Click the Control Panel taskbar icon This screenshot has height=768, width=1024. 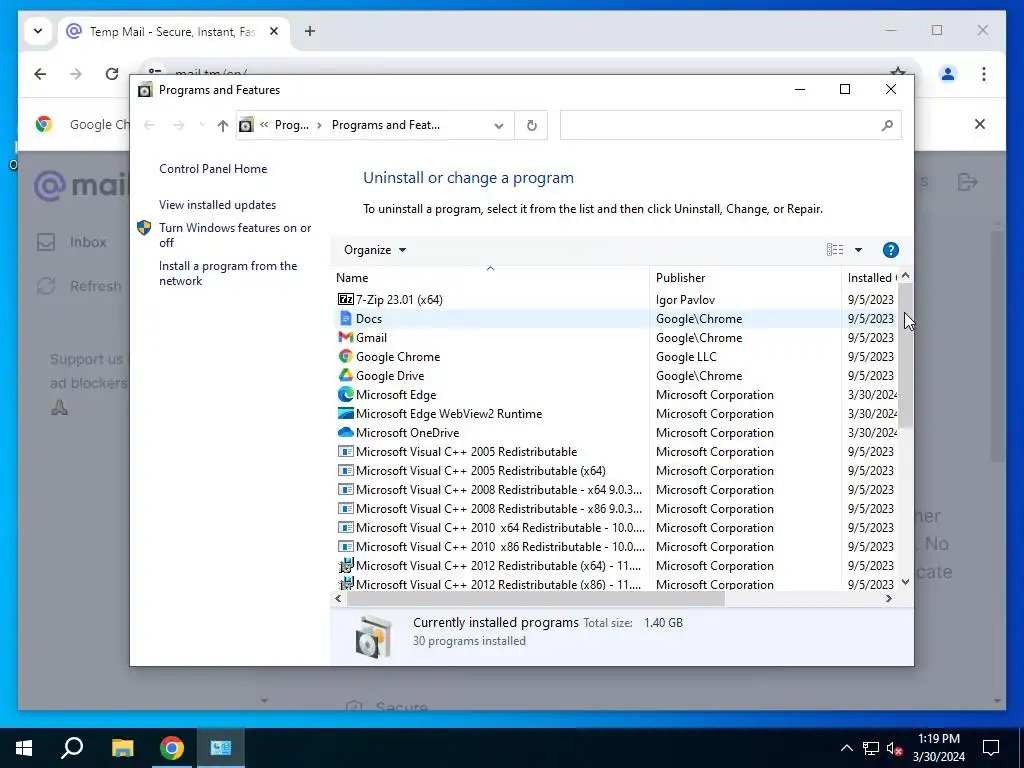point(221,748)
